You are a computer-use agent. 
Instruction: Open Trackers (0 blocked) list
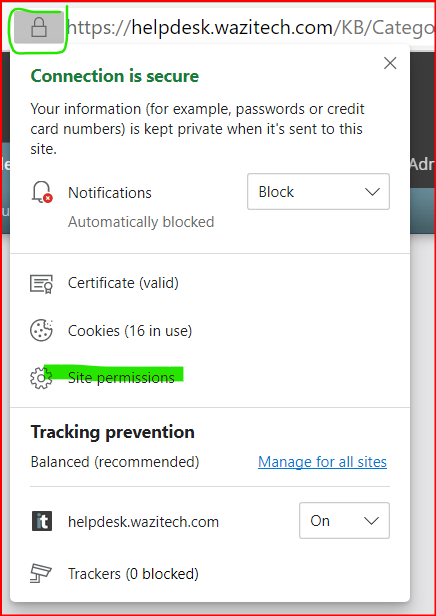(x=133, y=574)
